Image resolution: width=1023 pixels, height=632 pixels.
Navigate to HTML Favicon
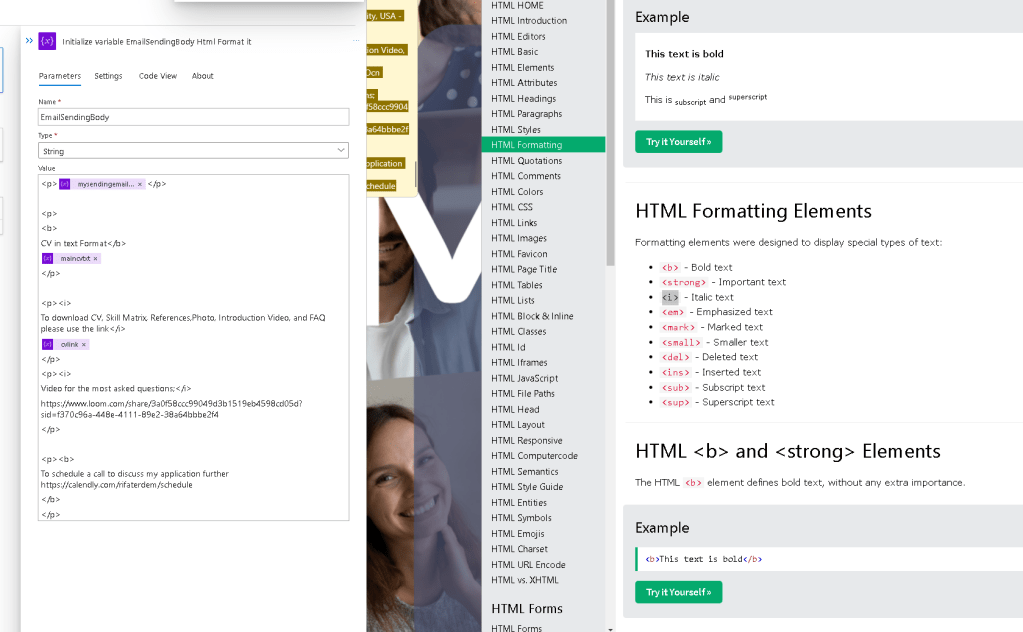pyautogui.click(x=519, y=254)
